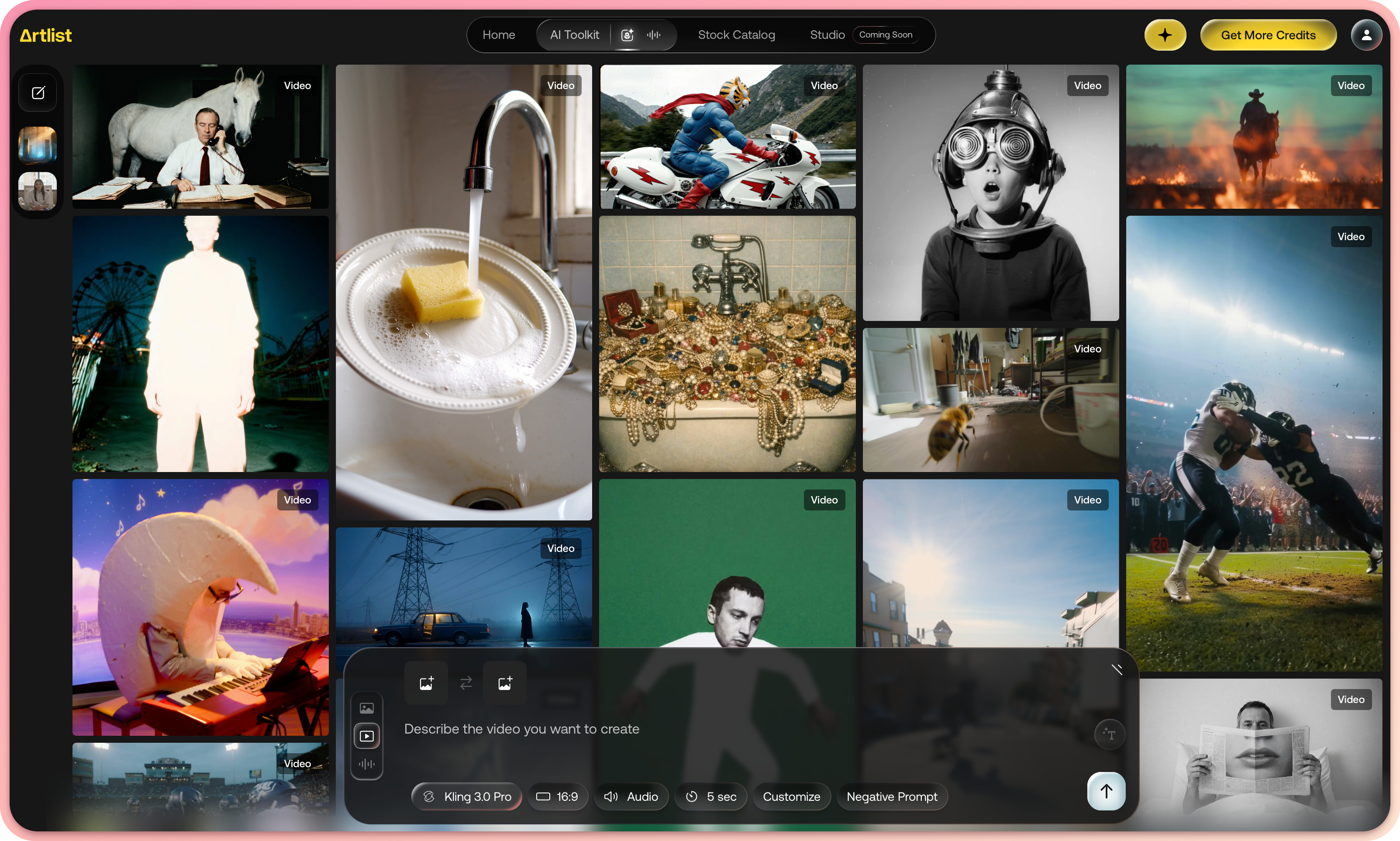1400x841 pixels.
Task: Click the yellow sparkle star button
Action: (x=1165, y=35)
